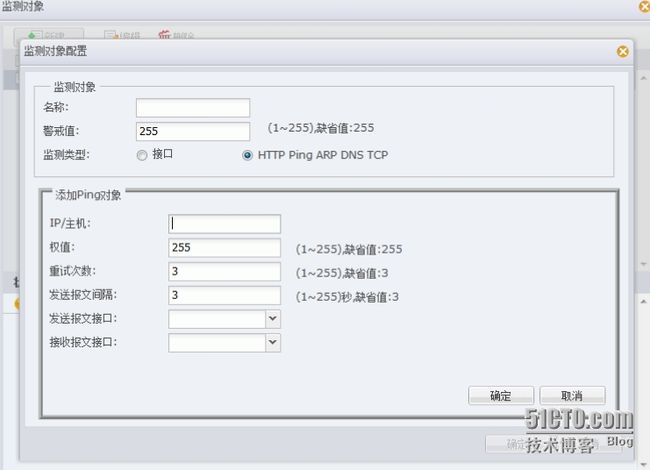Click the 重试次数 input field
Viewport: 650px width, 470px height.
pyautogui.click(x=224, y=271)
